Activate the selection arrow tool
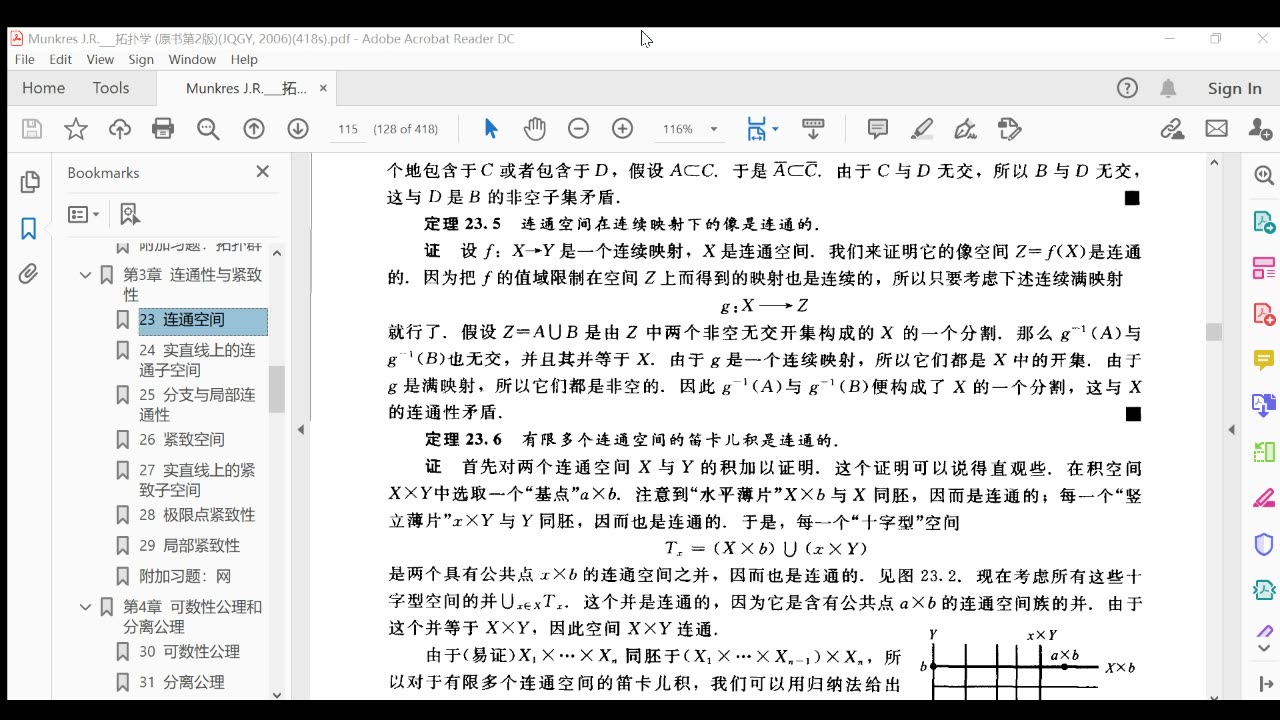This screenshot has height=720, width=1280. coord(490,129)
